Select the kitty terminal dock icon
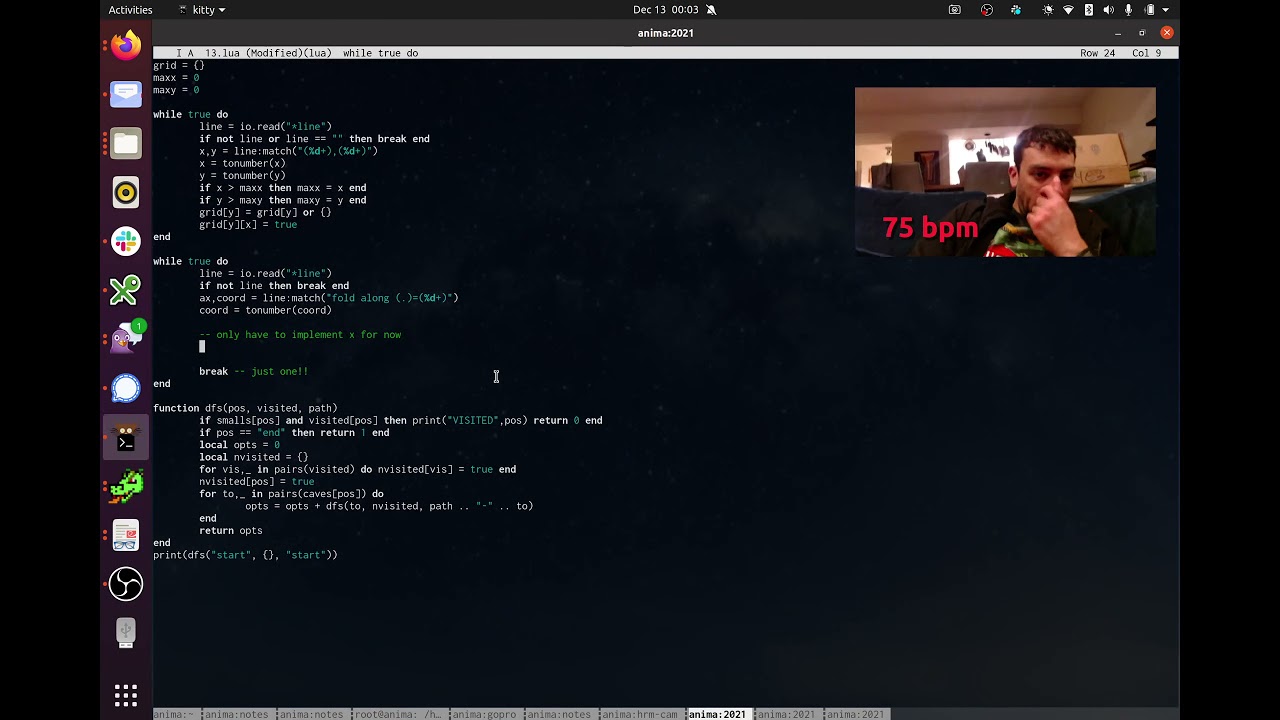1280x720 pixels. (x=126, y=437)
